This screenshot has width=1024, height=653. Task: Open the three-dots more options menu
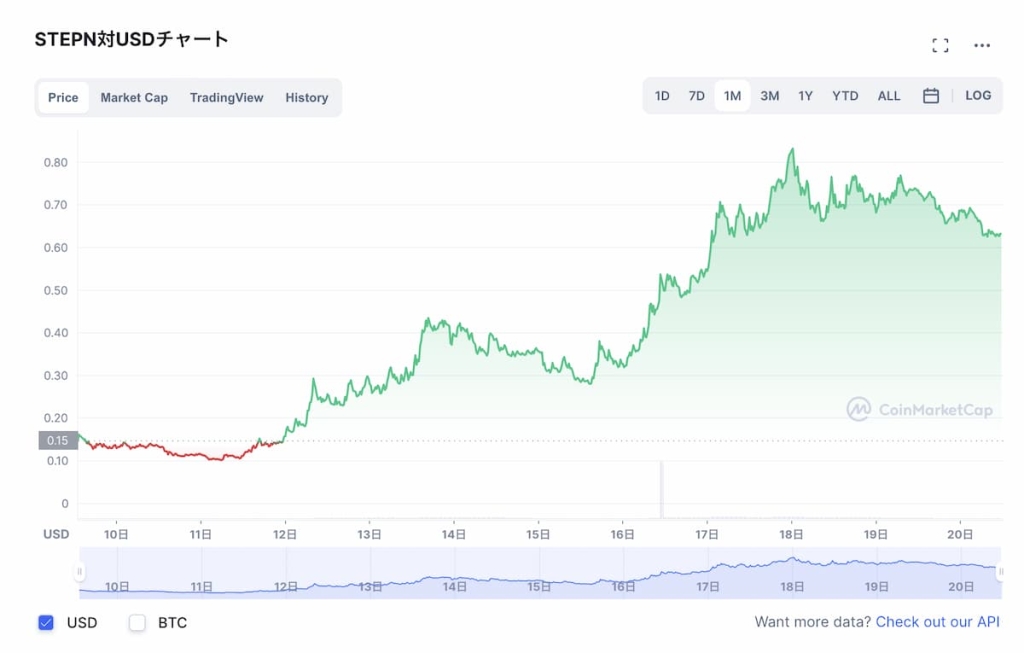click(x=982, y=45)
